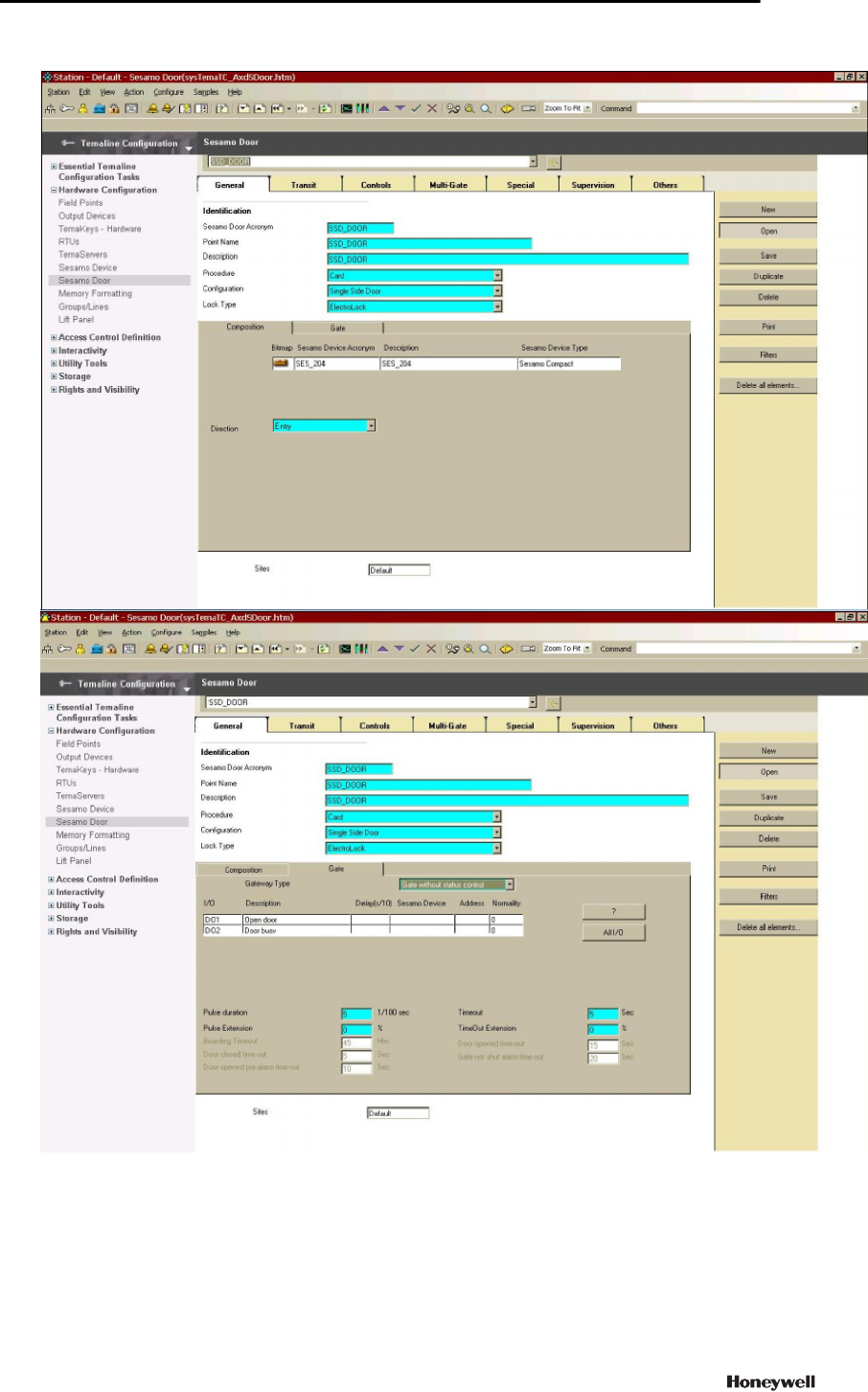This screenshot has width=868, height=1392.
Task: Open the Action menu in lower window
Action: (x=131, y=632)
